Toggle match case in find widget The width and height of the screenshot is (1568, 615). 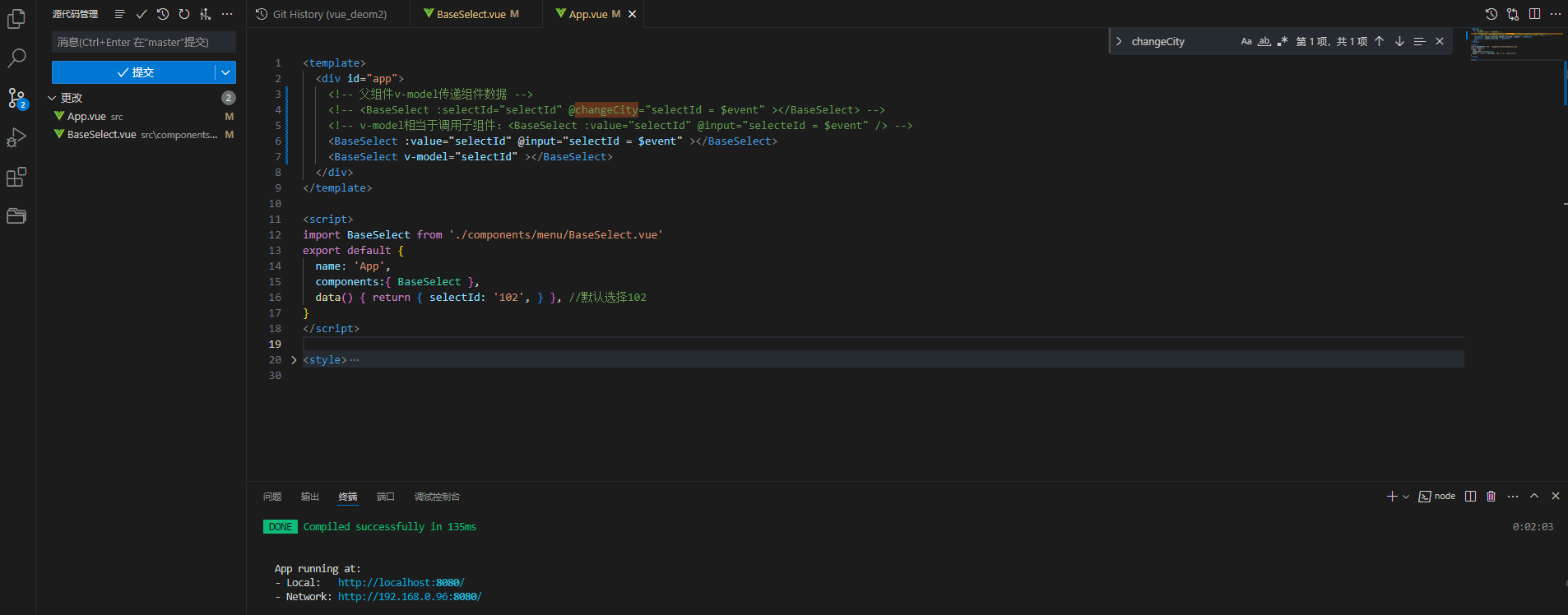1246,41
